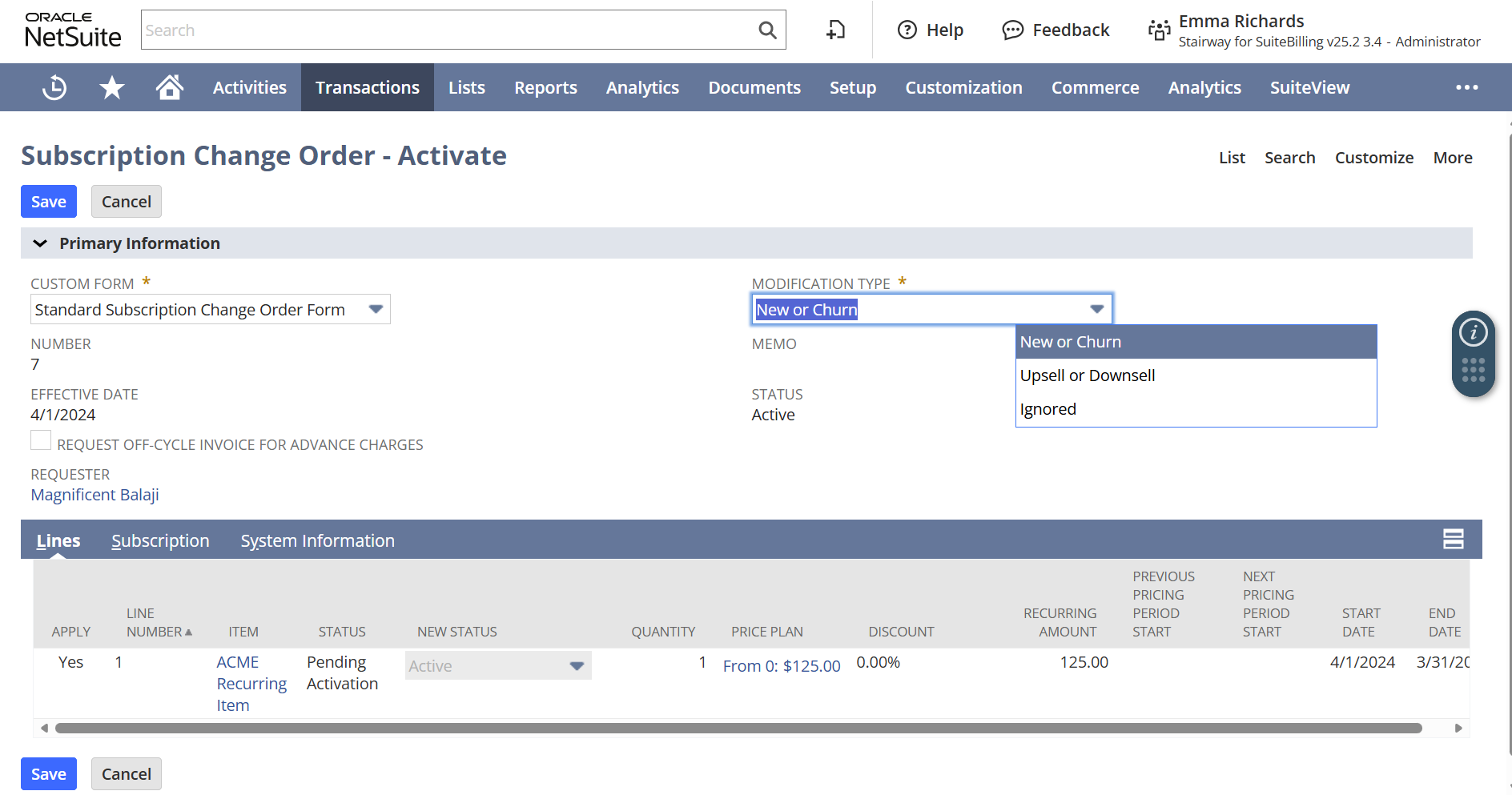Screen dimensions: 1512x795
Task: Enable Request Off-Cycle Invoice for Advance Charges
Action: (41, 440)
